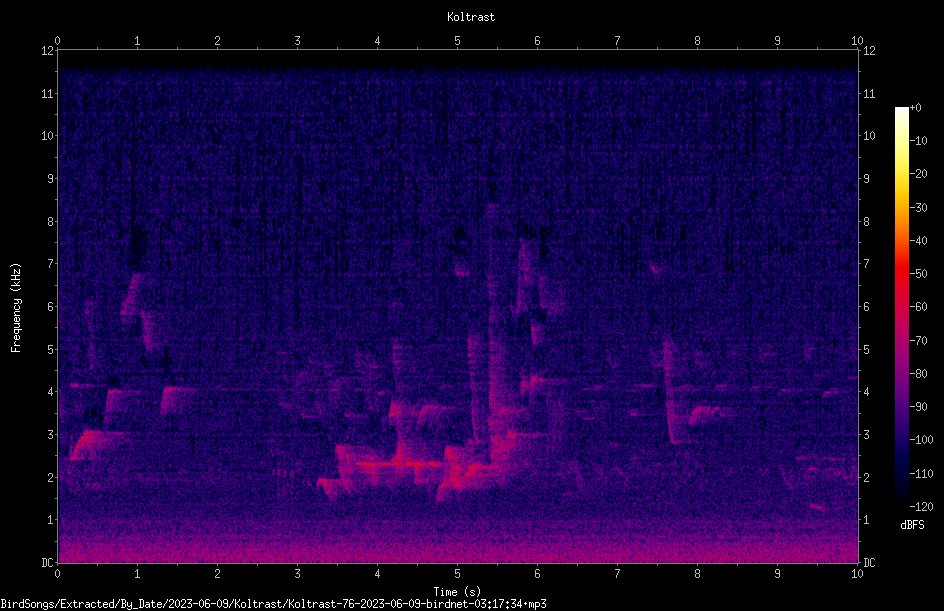
Task: Click the "12" tick on the left frequency axis
Action: tap(47, 51)
